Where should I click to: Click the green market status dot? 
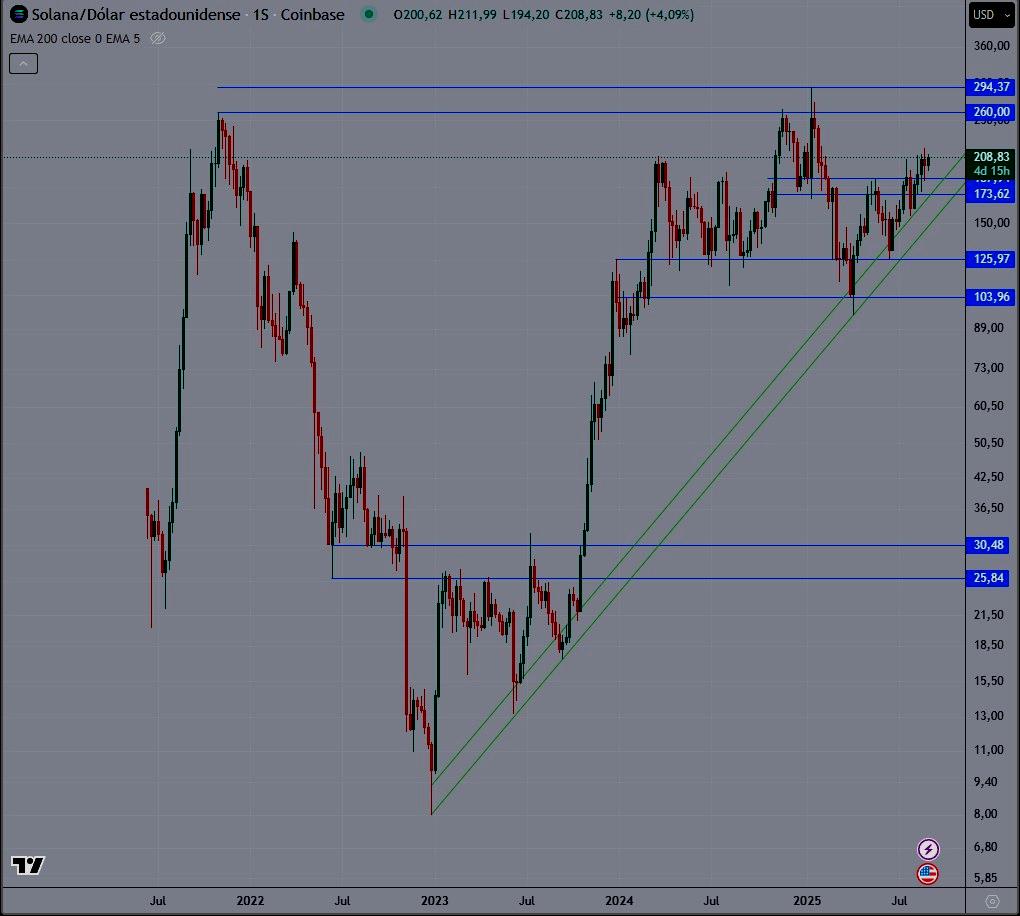(369, 14)
